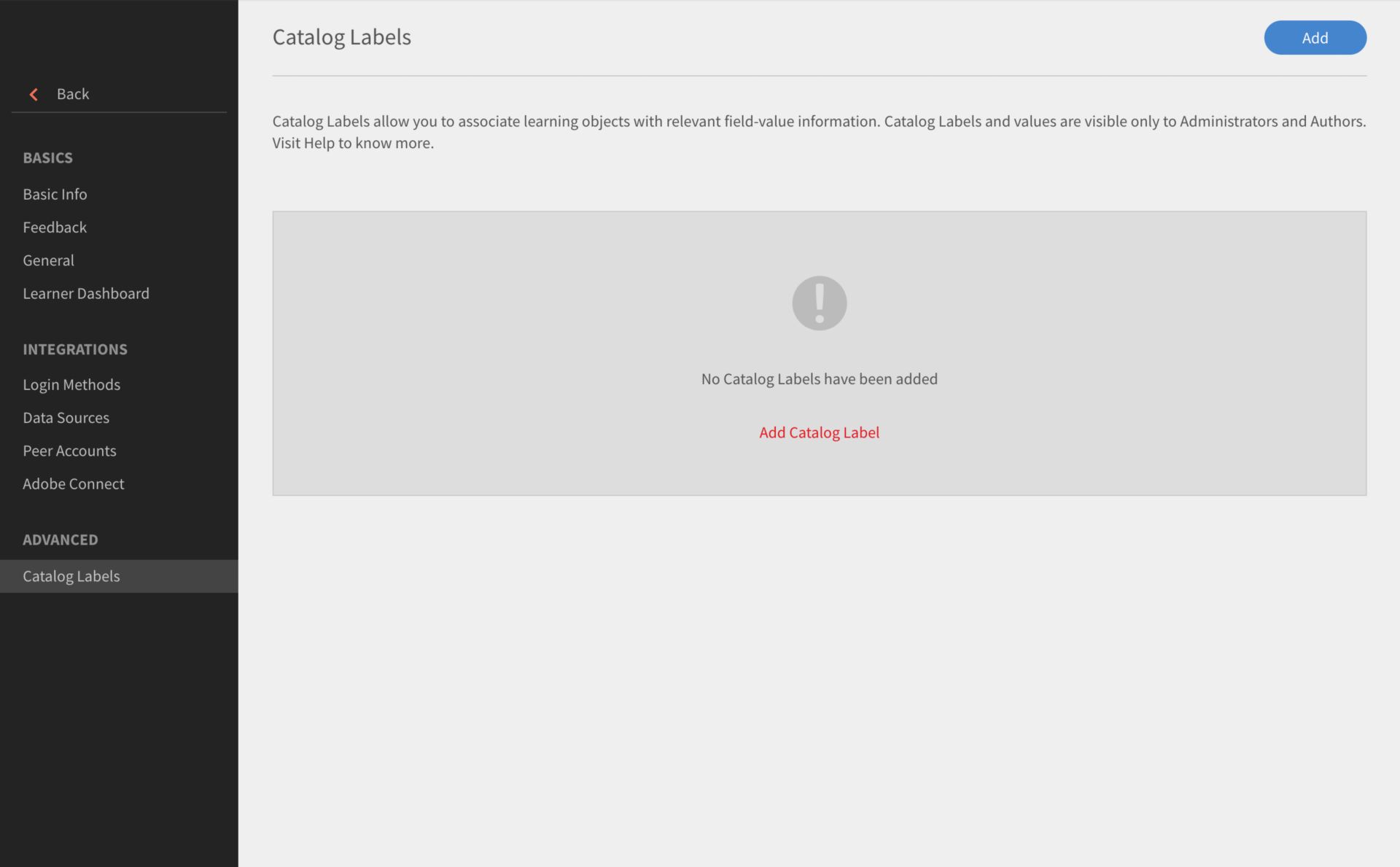Screen dimensions: 1400x867
Task: Select General settings option
Action: click(x=48, y=261)
